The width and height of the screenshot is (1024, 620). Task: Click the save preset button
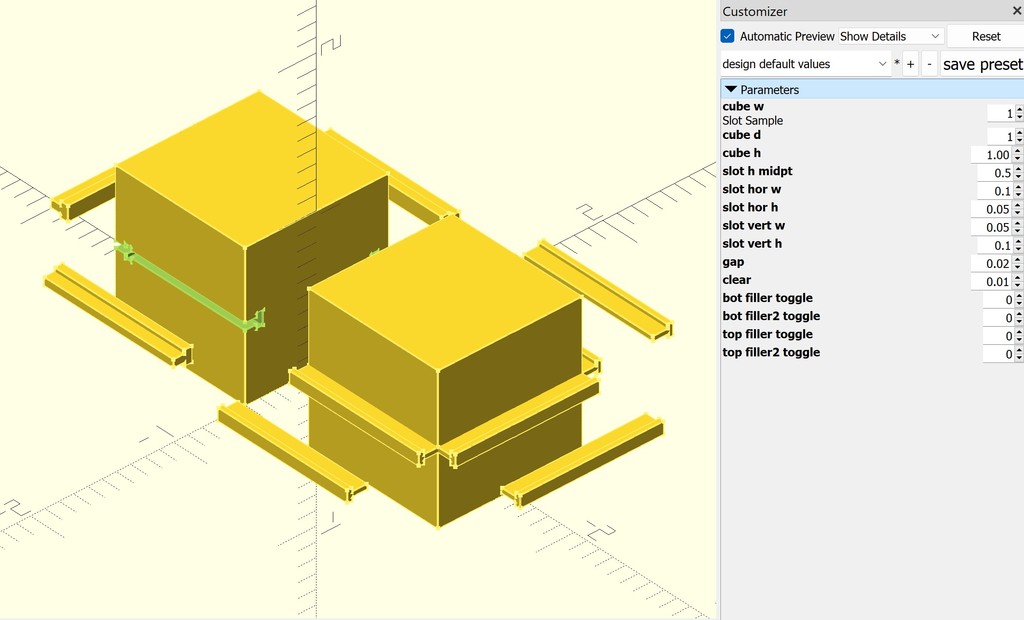point(981,63)
